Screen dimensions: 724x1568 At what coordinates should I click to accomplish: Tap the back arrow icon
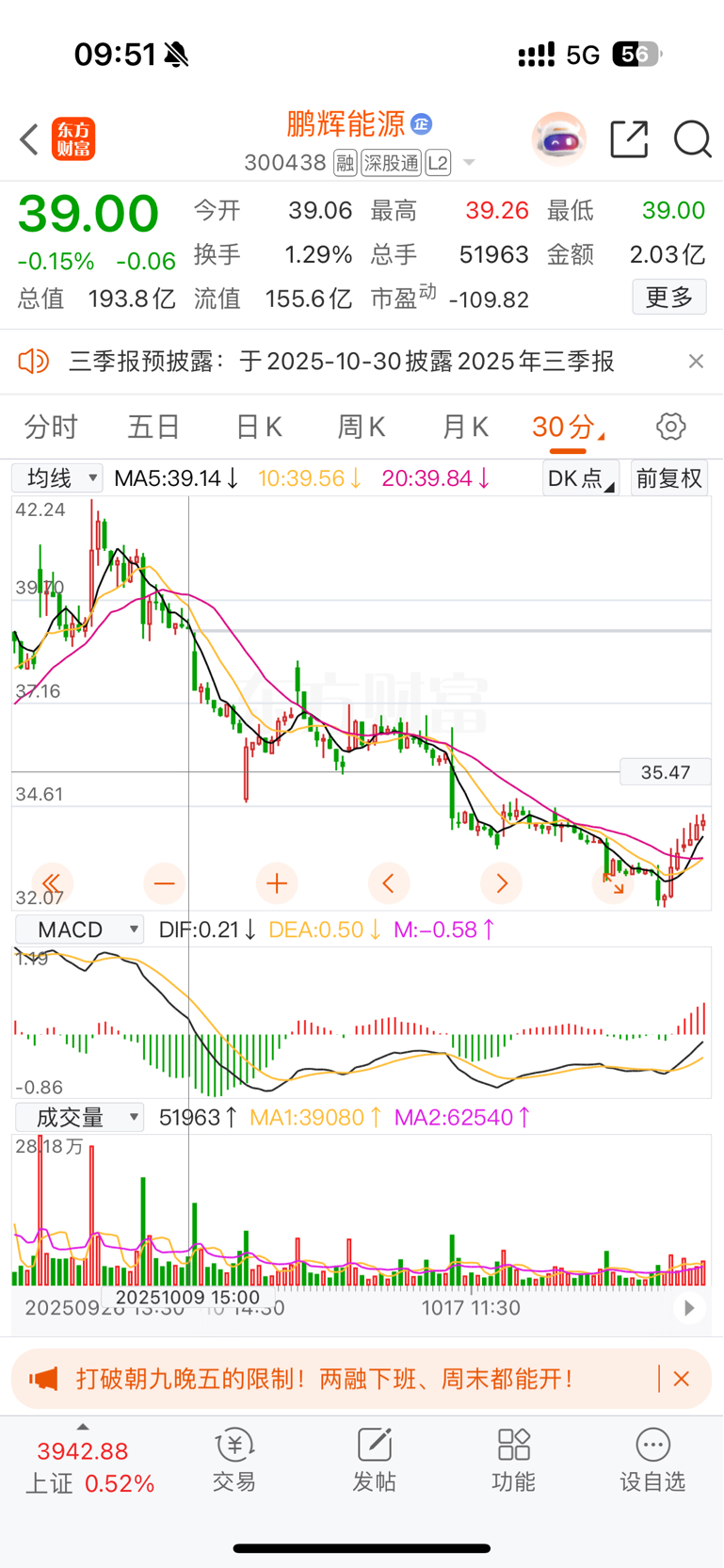click(29, 139)
